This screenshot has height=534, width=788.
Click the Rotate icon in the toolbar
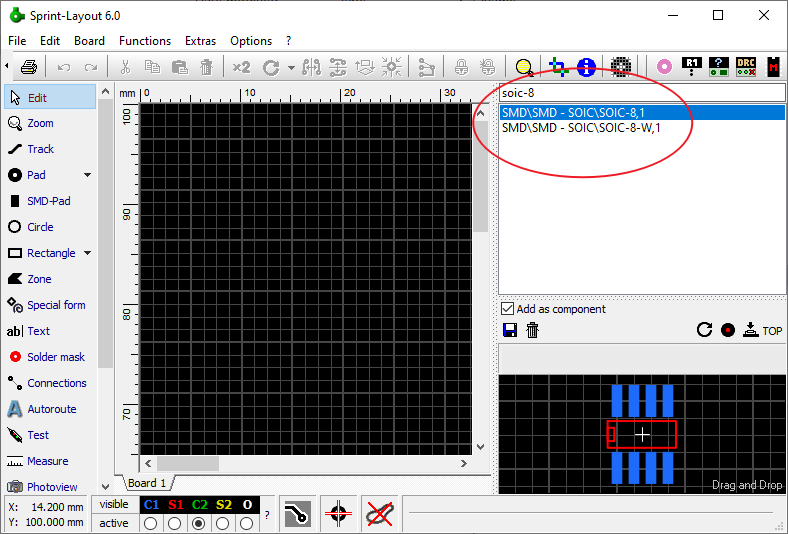click(271, 67)
